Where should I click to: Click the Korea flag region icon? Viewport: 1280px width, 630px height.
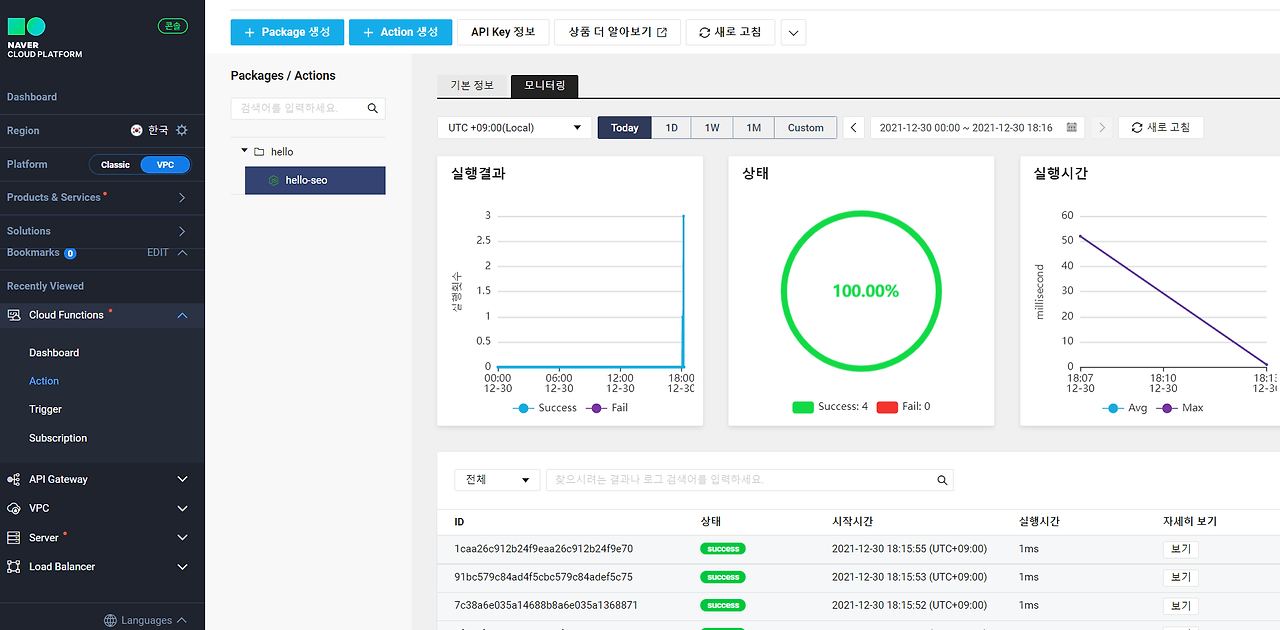tap(137, 130)
